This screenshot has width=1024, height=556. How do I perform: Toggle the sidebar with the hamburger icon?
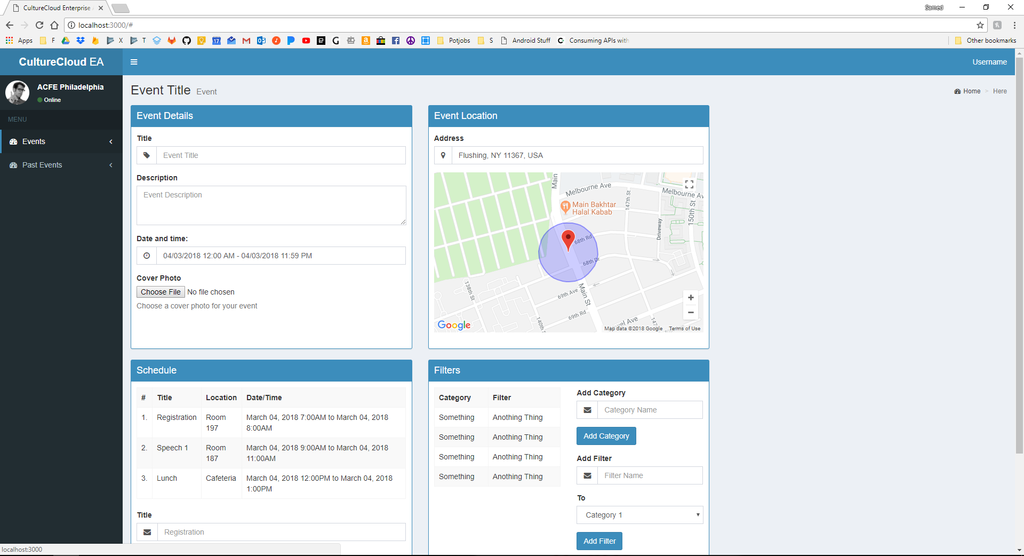pos(134,62)
